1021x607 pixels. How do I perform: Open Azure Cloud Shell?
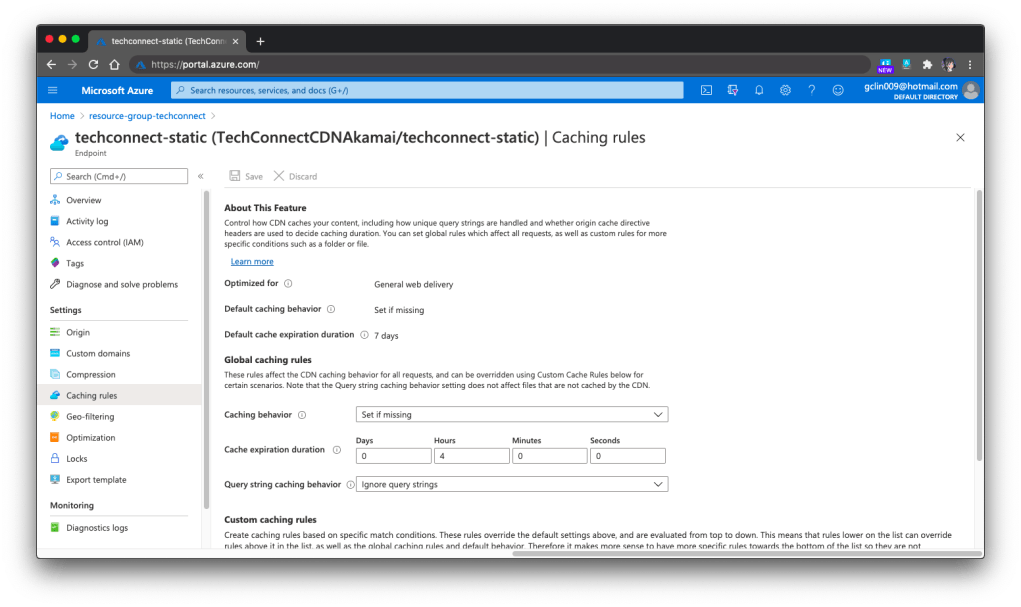[x=706, y=90]
